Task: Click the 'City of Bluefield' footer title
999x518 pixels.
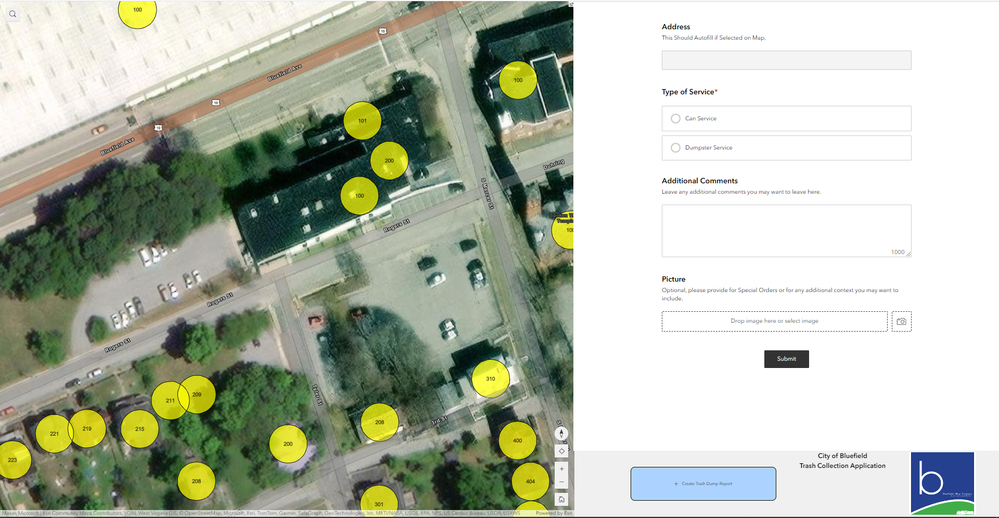Action: pos(842,456)
